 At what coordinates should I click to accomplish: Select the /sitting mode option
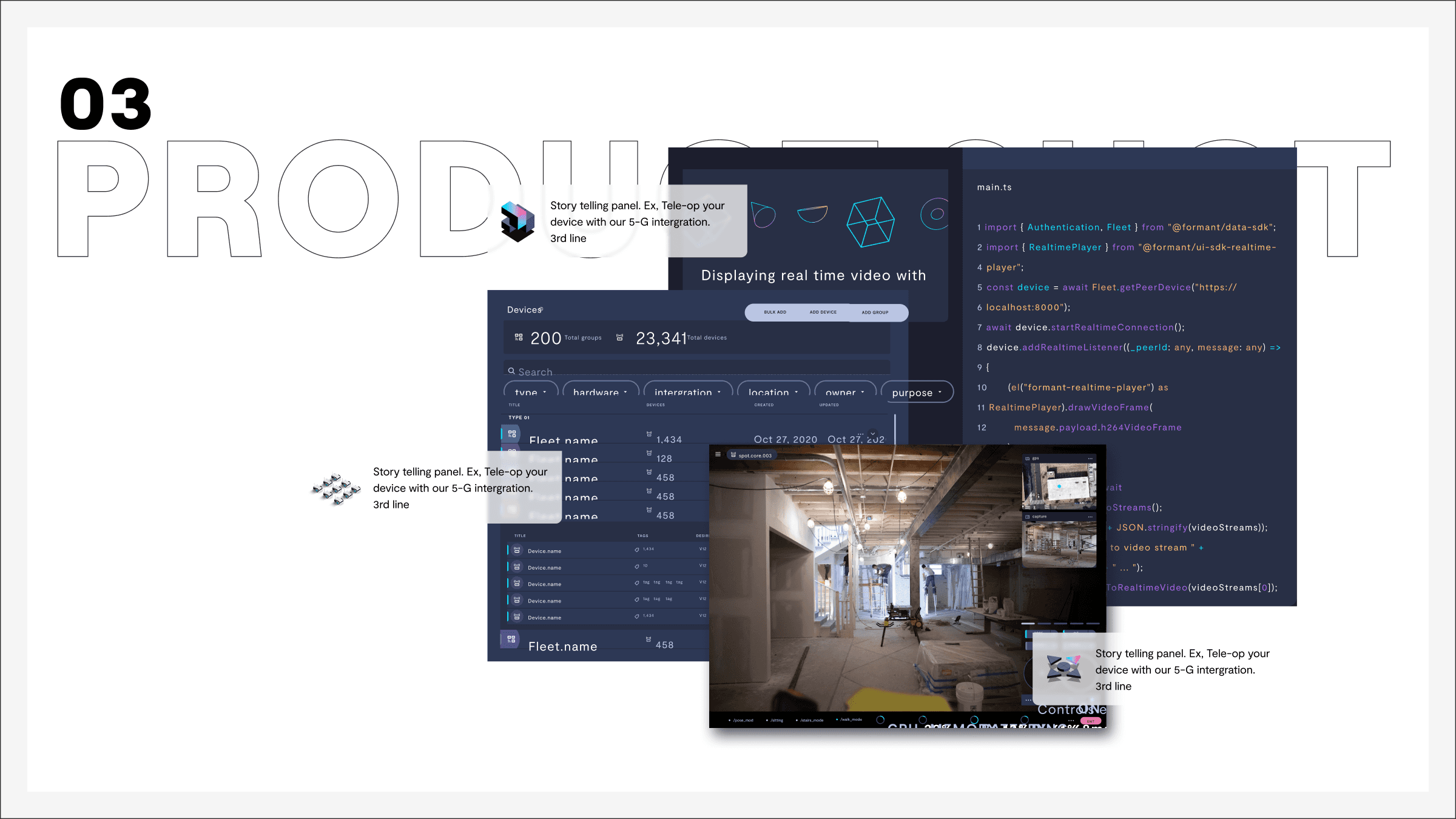tap(775, 721)
